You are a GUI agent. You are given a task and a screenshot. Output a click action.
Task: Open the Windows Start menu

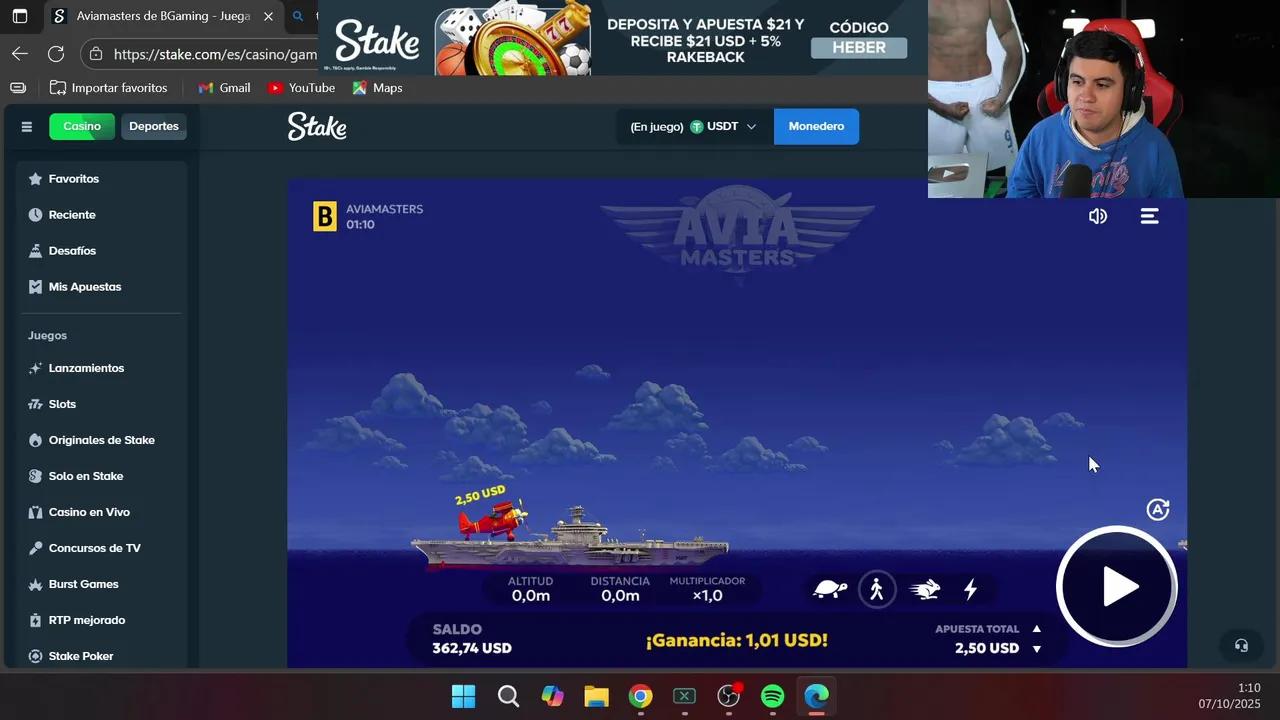[x=464, y=696]
